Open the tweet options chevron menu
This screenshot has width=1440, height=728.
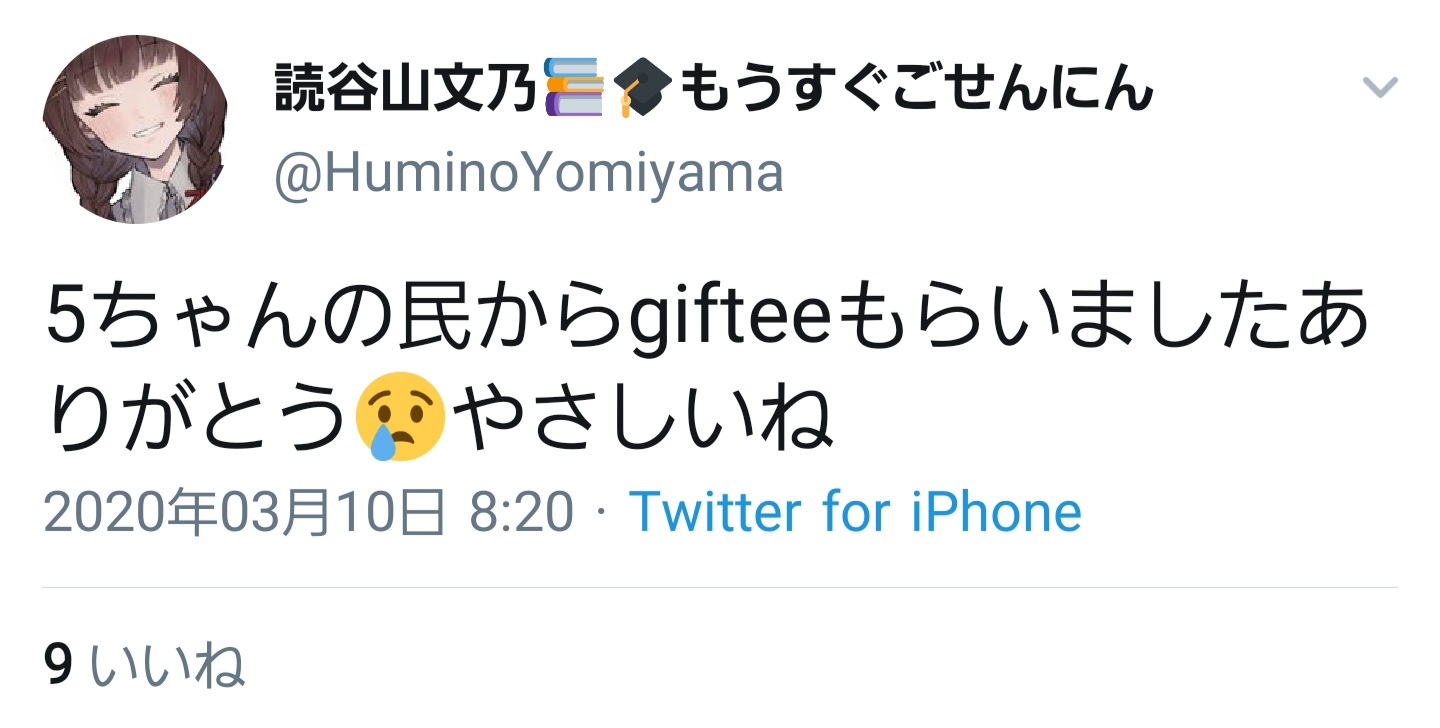[x=1380, y=89]
